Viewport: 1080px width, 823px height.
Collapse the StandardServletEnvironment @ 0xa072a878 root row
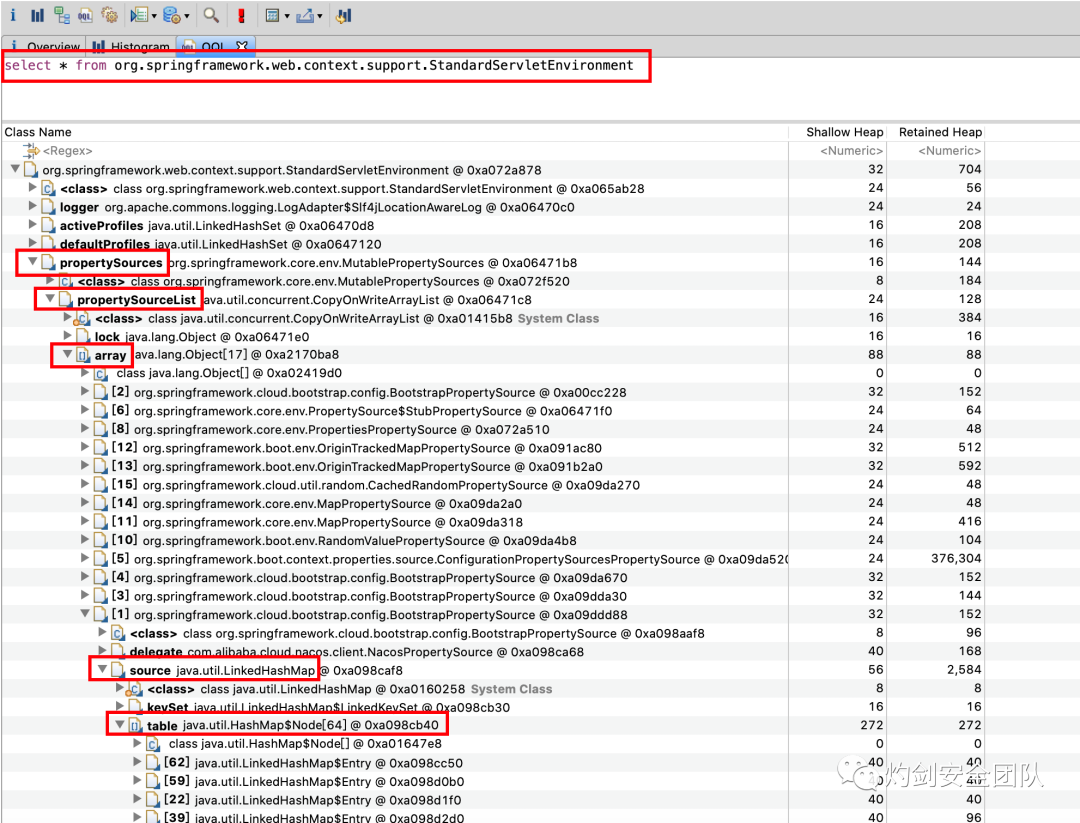[15, 169]
